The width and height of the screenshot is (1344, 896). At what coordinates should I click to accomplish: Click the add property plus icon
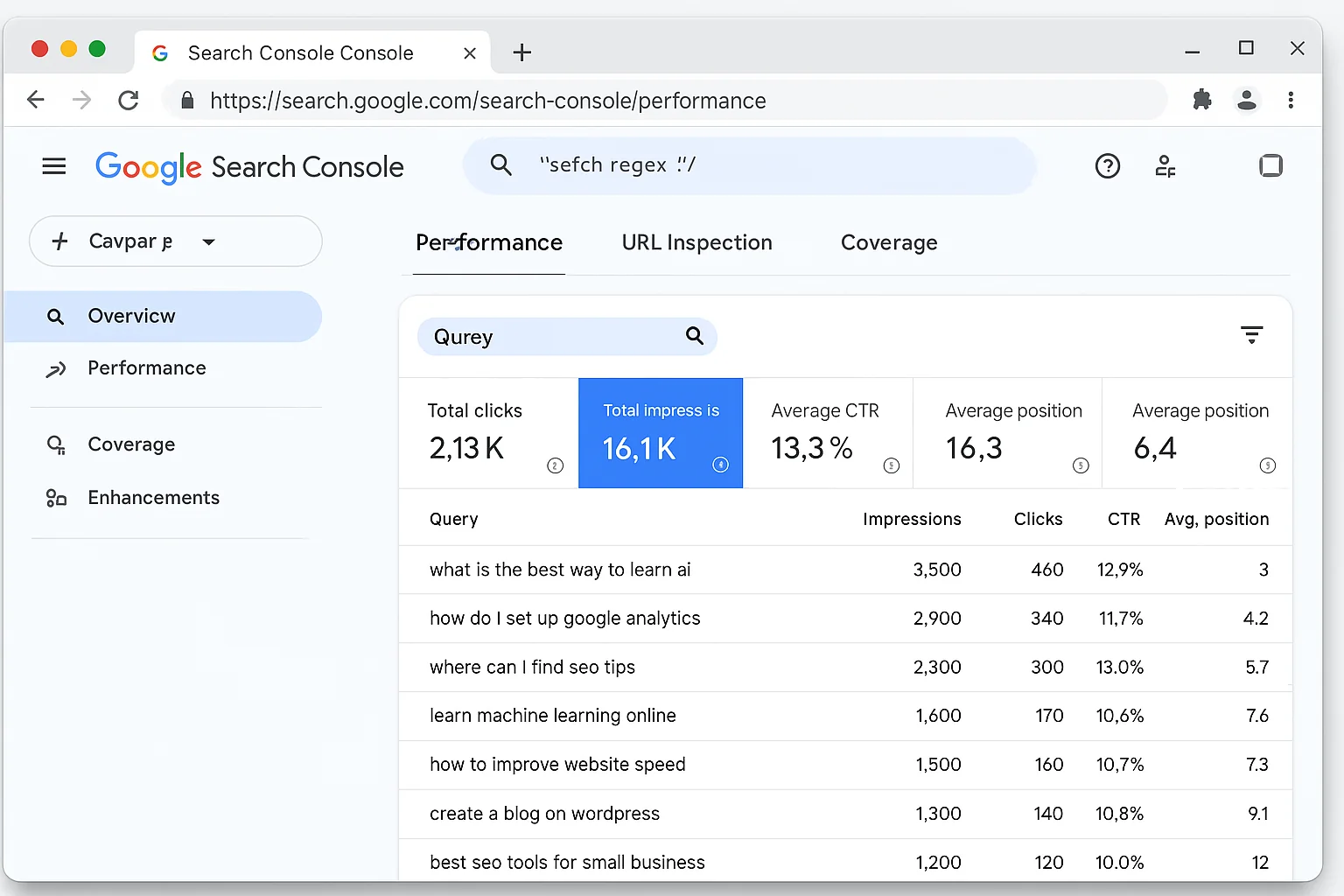(x=59, y=241)
